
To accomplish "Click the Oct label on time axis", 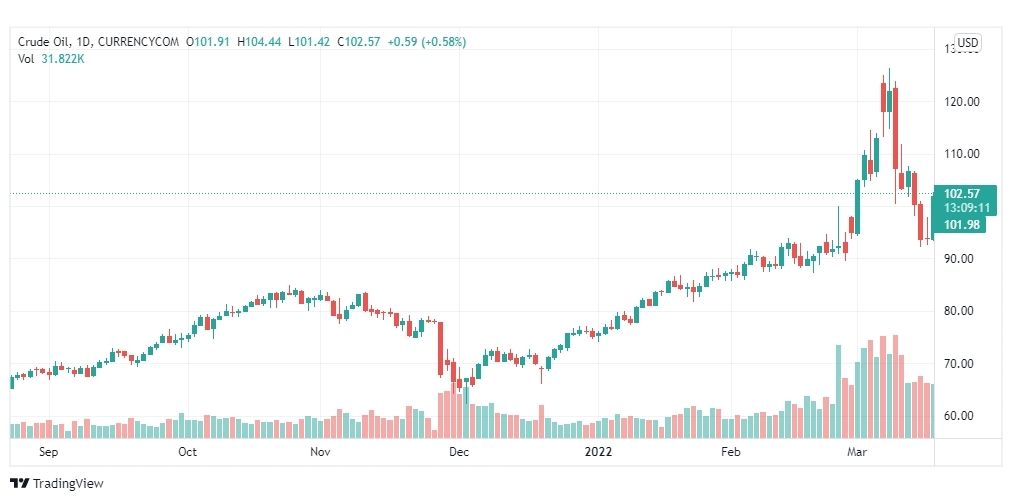I will 187,452.
